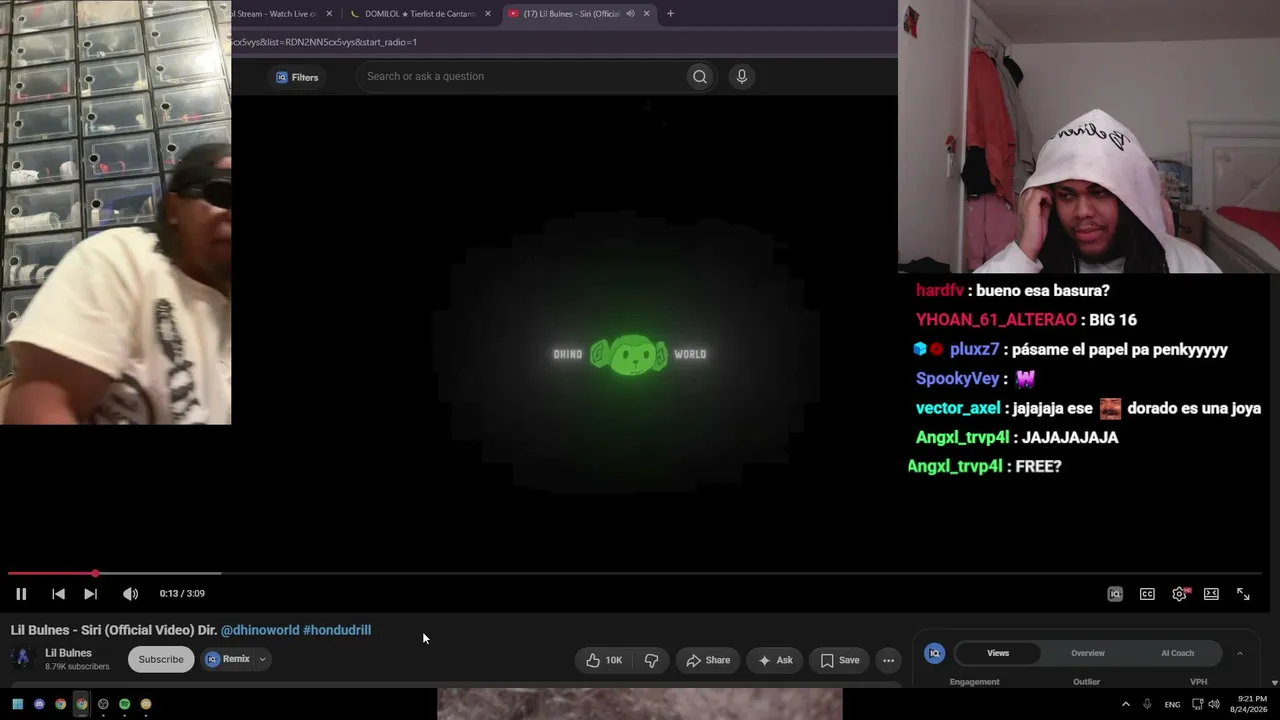Open the OBS Studio taskbar icon
Screen dimensions: 1280x720
point(103,704)
